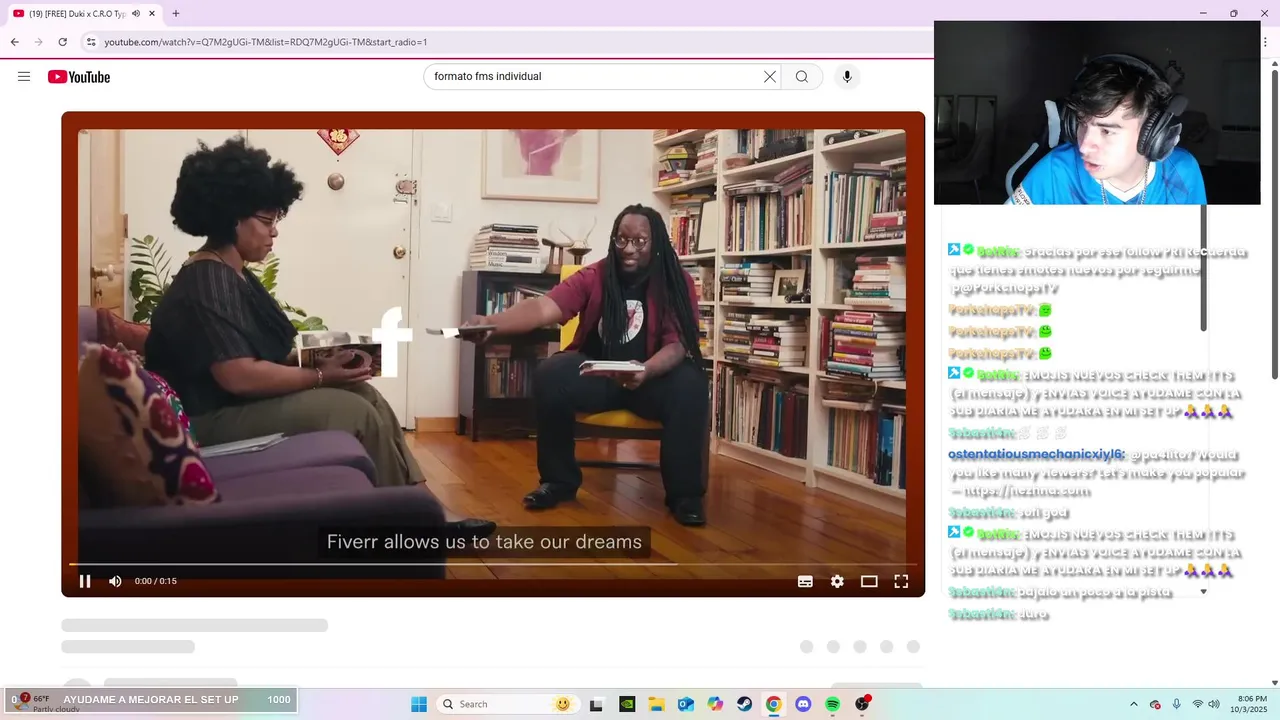
Task: Reload the current page
Action: pos(62,42)
